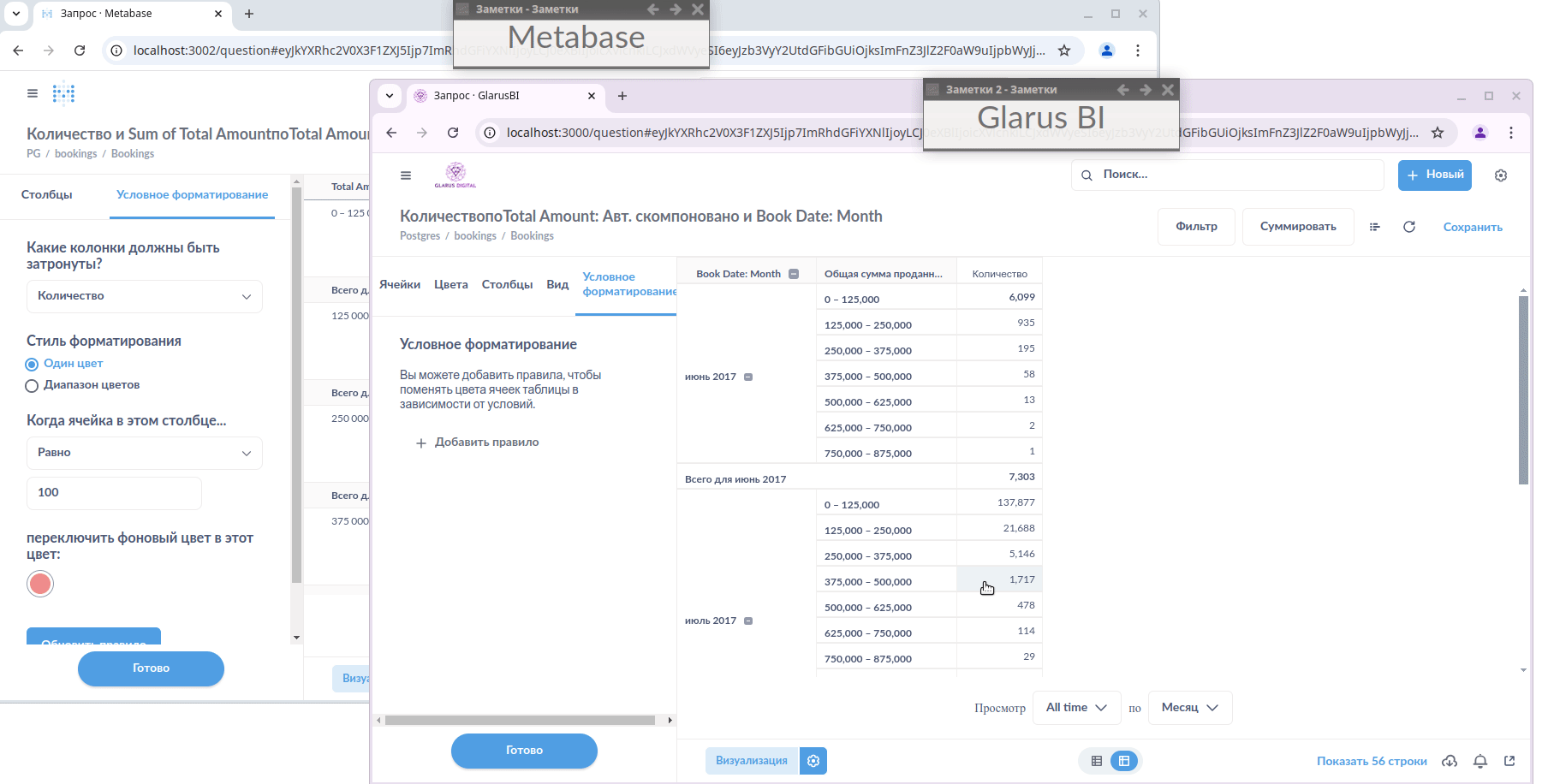1542x784 pixels.
Task: Click the download results cloud icon
Action: [x=1450, y=761]
